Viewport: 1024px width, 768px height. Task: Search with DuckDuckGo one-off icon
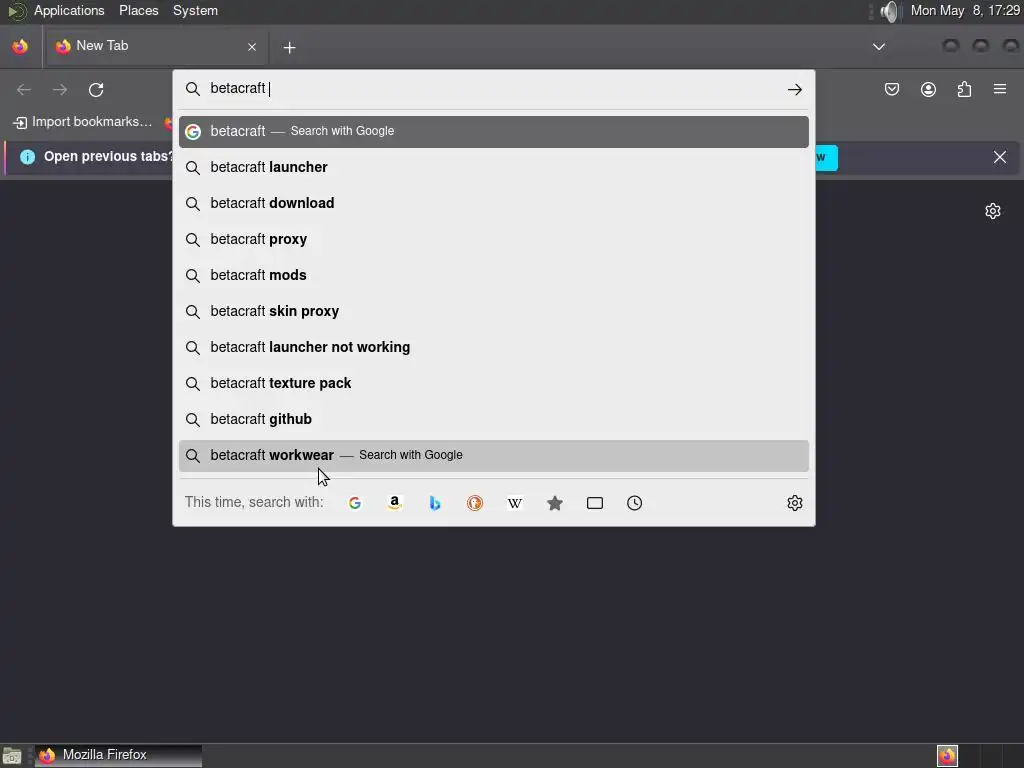pyautogui.click(x=475, y=503)
